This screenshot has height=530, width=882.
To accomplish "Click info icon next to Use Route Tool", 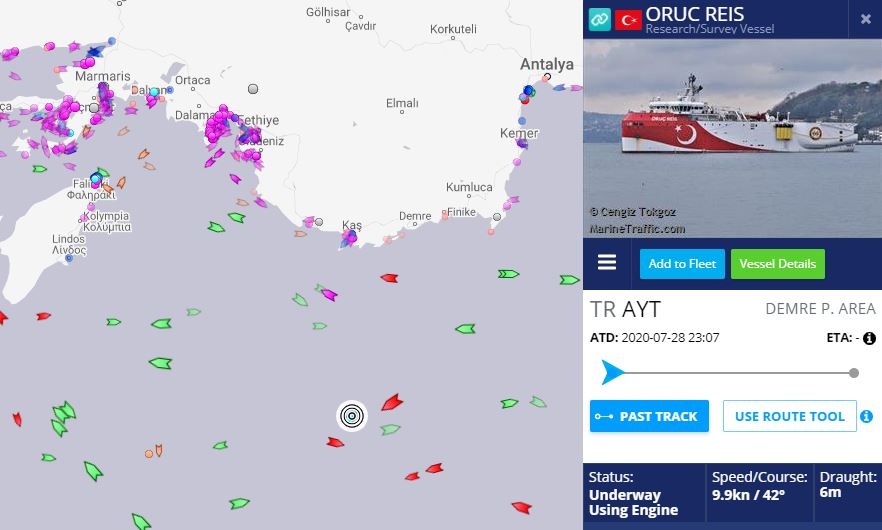I will (x=867, y=416).
